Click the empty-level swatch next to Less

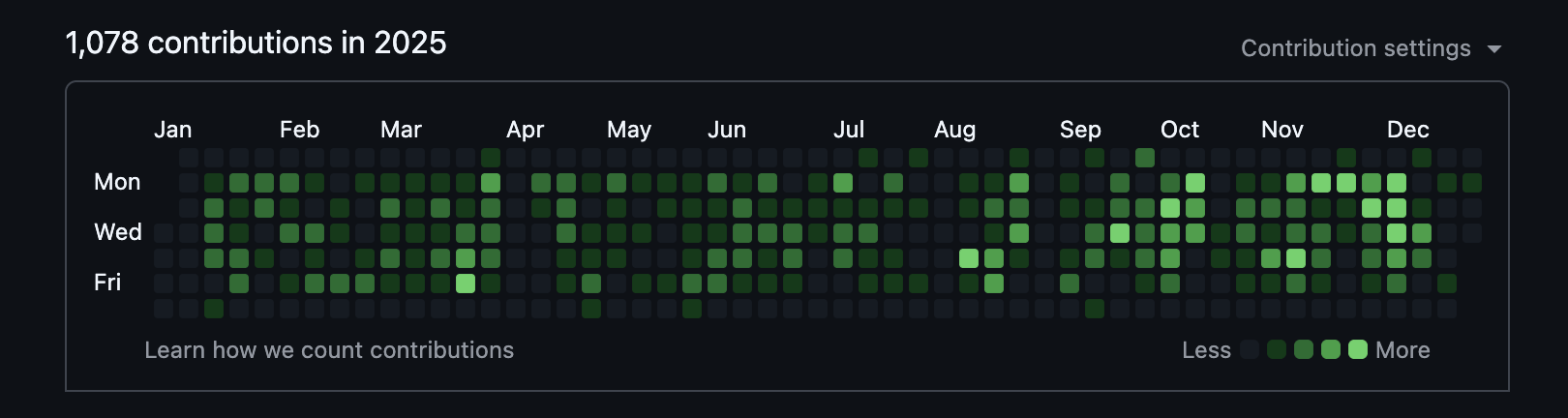tap(1250, 349)
